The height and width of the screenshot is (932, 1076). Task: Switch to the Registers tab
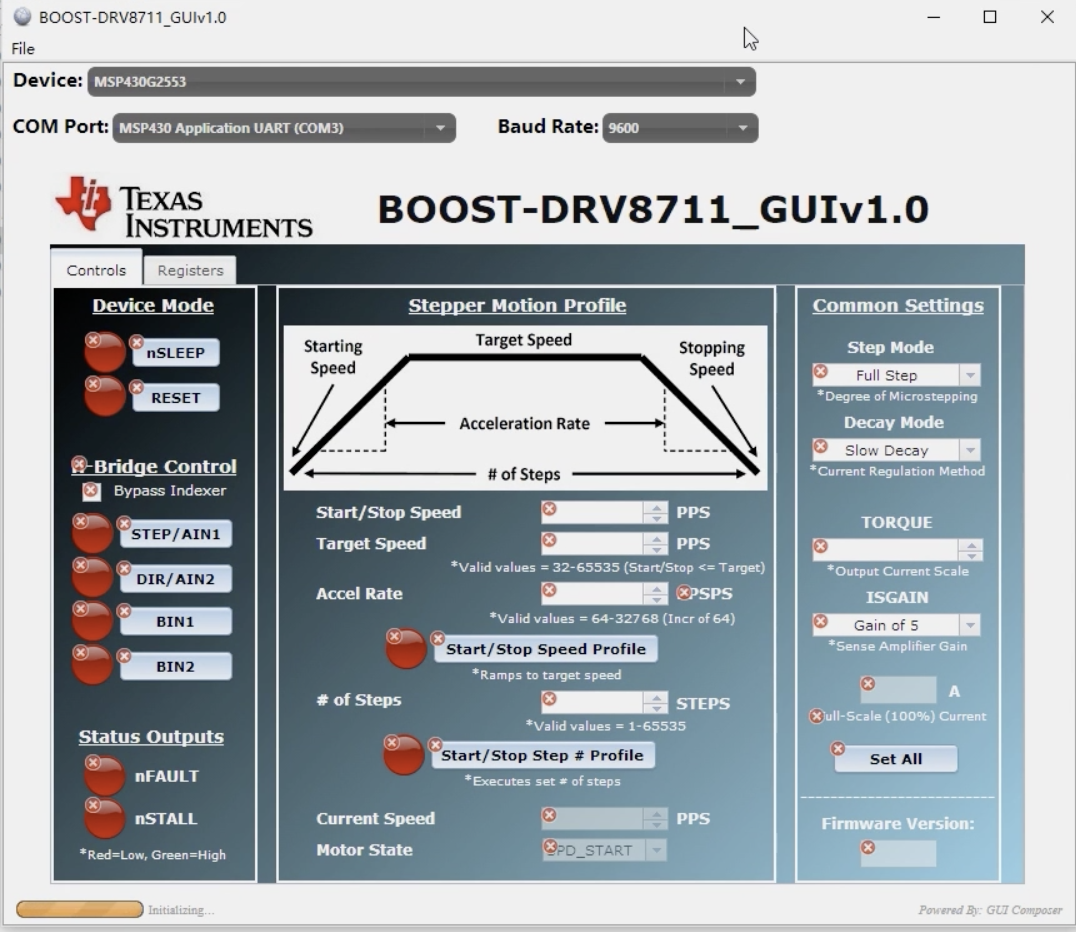190,270
